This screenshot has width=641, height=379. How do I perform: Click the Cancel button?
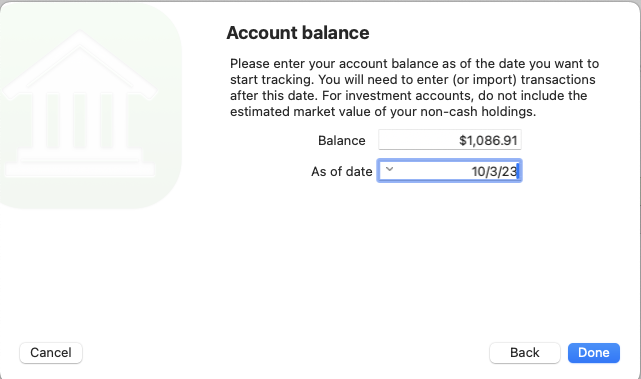tap(51, 352)
